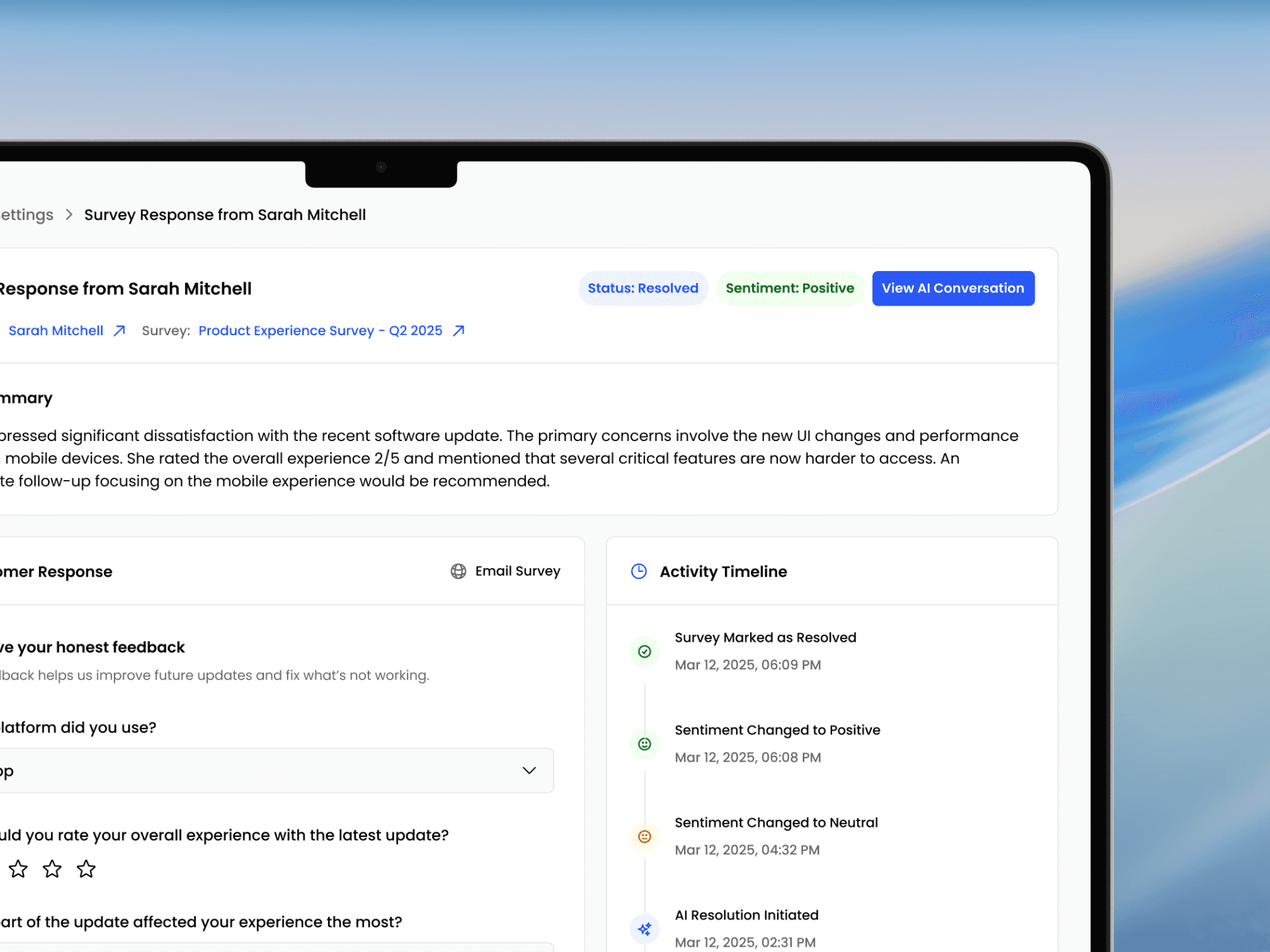Image resolution: width=1270 pixels, height=952 pixels.
Task: Click the Sarah Mitchell external link arrow
Action: click(119, 331)
